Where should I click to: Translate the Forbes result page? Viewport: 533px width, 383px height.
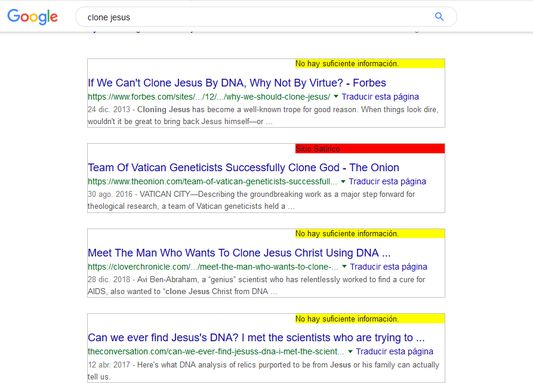point(380,97)
